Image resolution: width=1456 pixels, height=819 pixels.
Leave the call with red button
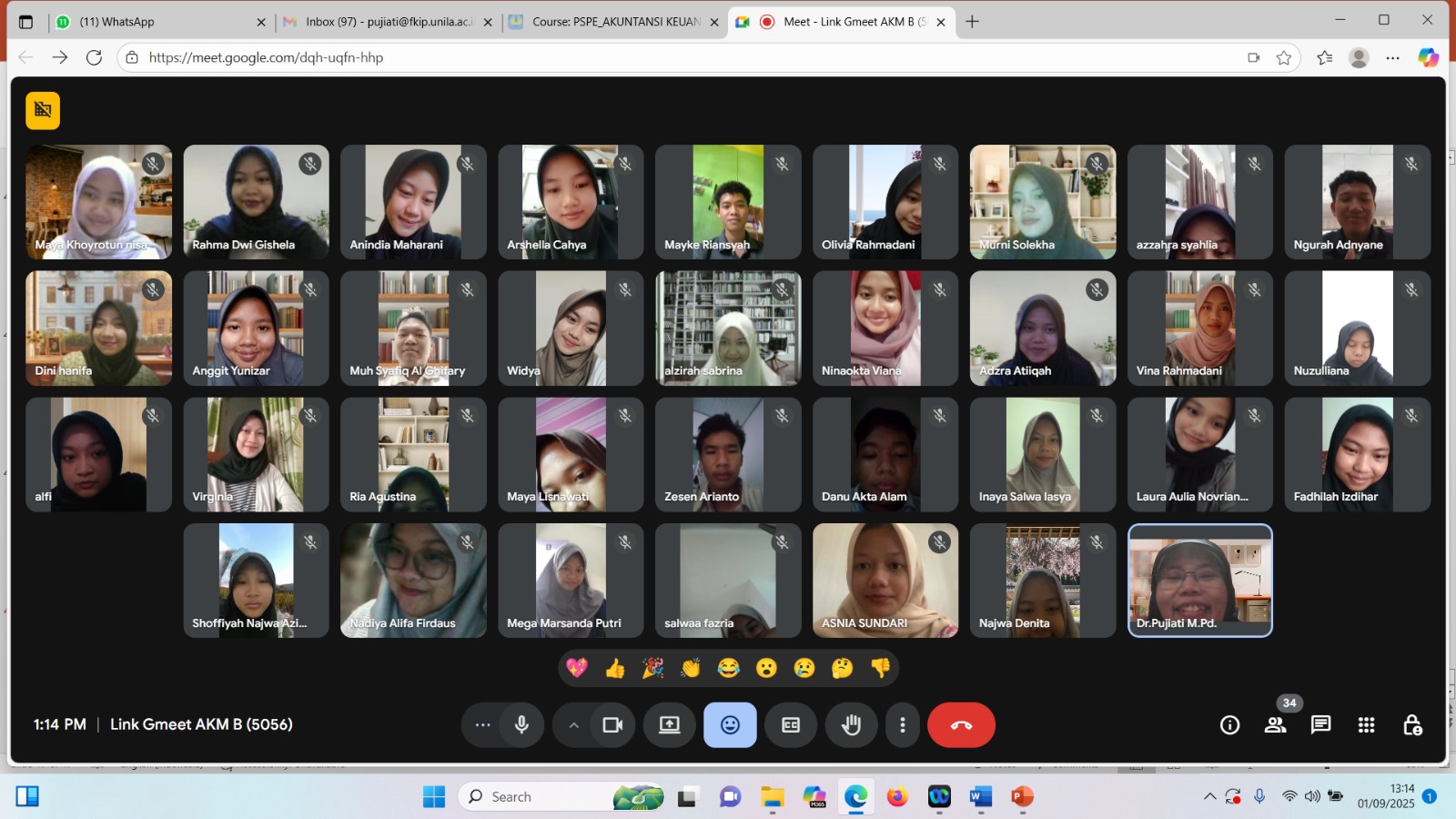point(961,725)
